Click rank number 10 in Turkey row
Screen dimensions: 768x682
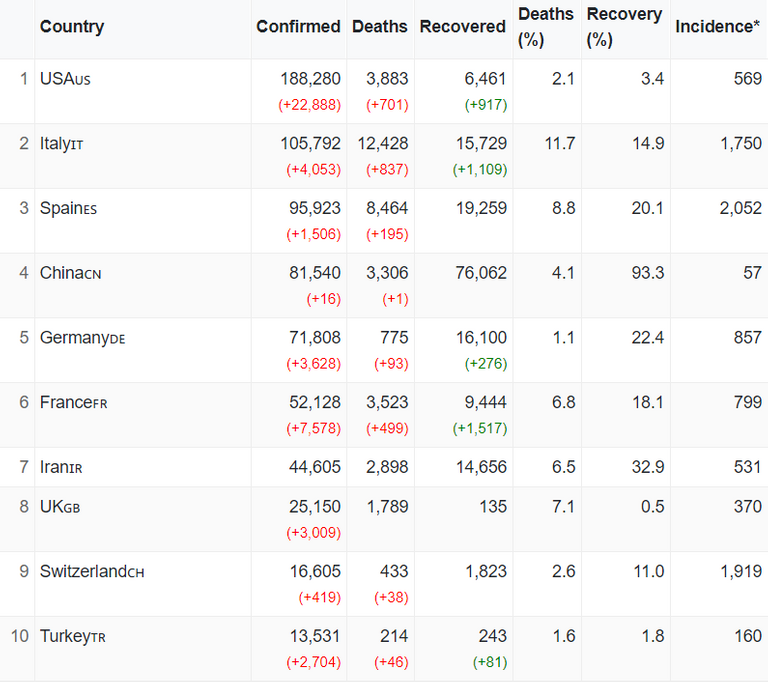(20, 636)
